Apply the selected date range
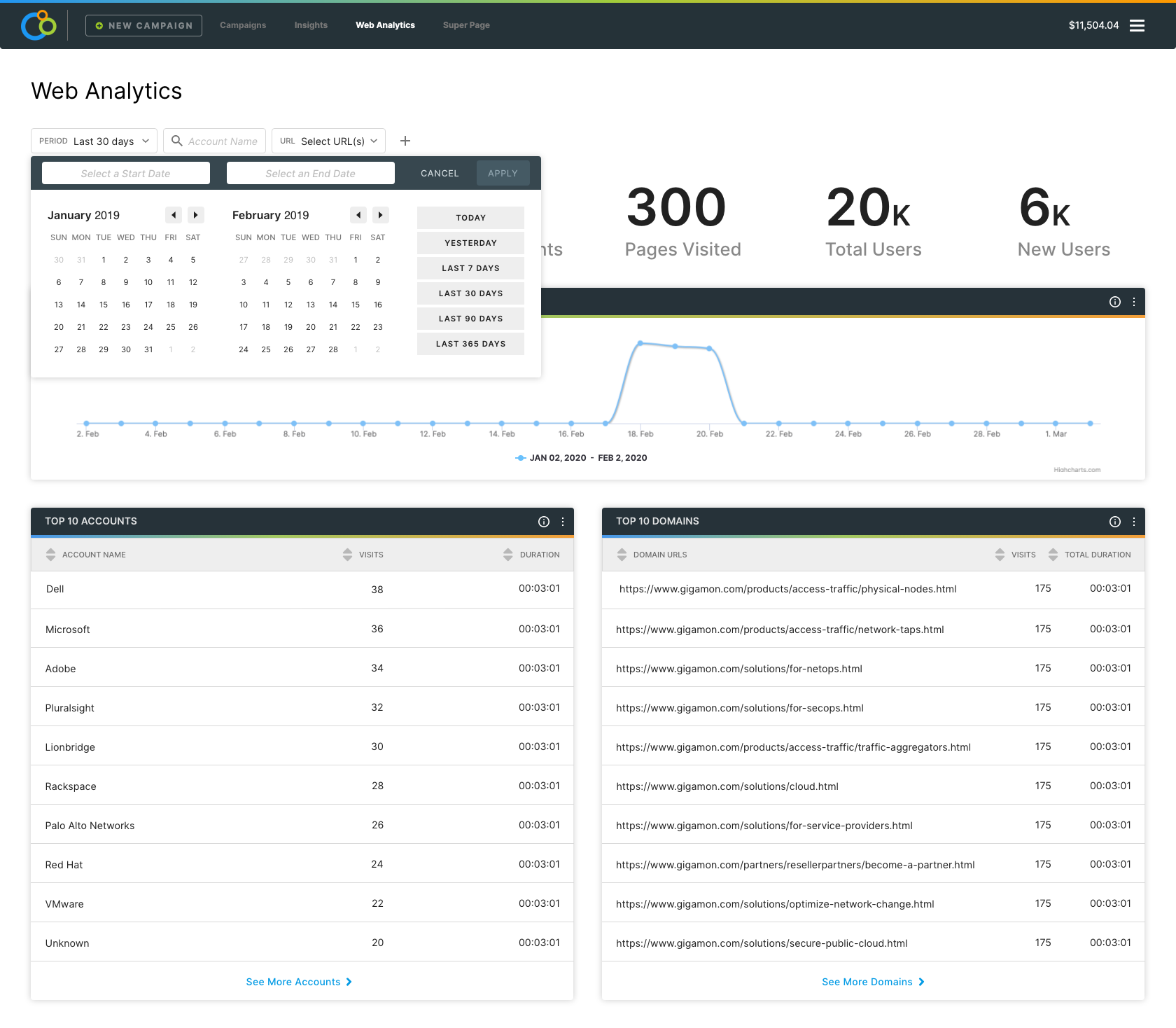 pyautogui.click(x=503, y=173)
